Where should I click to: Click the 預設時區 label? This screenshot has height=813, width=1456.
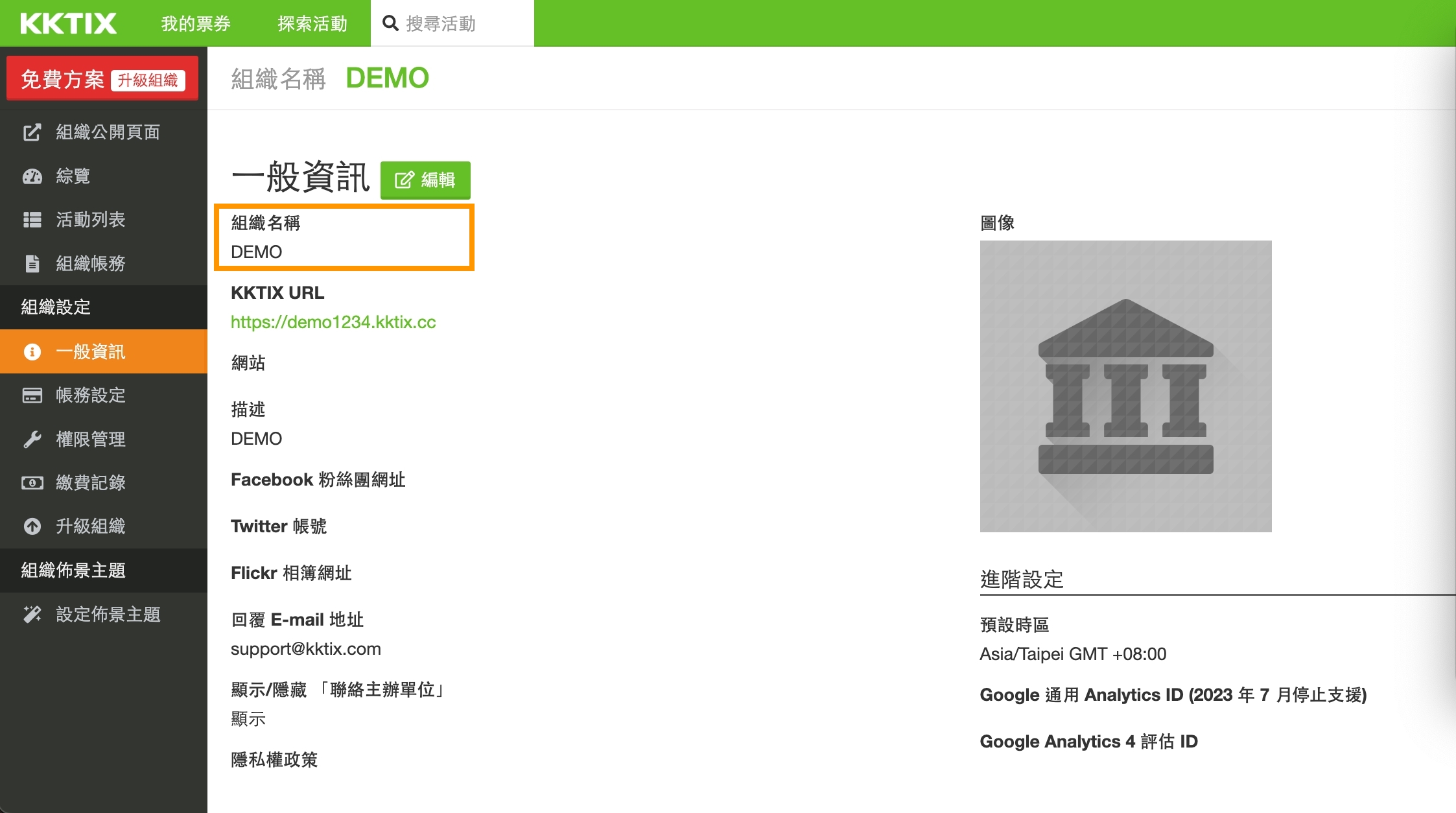click(x=1015, y=625)
